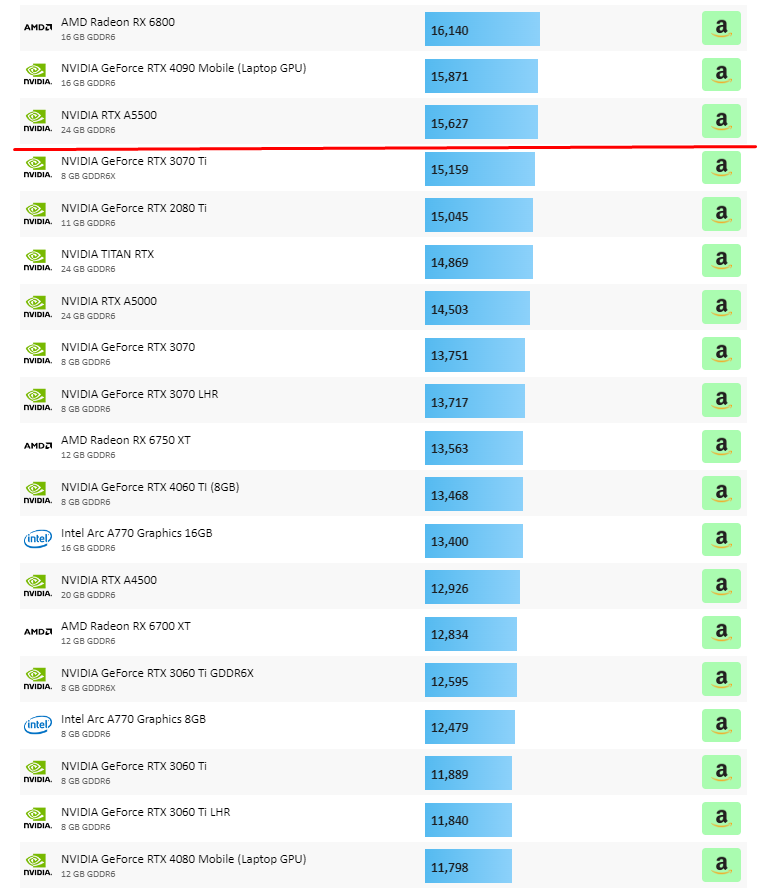770x888 pixels.
Task: Open the AMD Radeon RX 6800 page
Action: [x=117, y=22]
